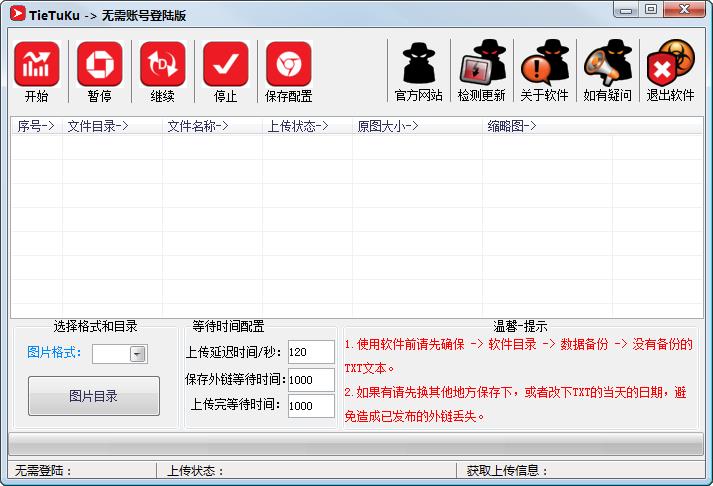
Task: Open the 官方网站 (Official website) icon
Action: [418, 65]
